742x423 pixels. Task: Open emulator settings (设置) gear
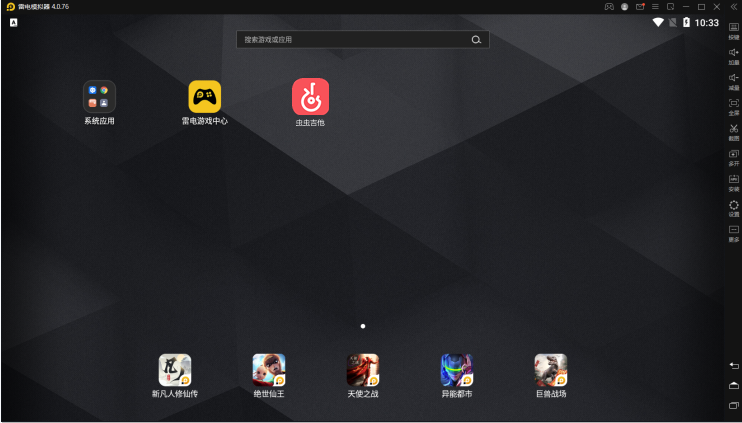coord(733,206)
